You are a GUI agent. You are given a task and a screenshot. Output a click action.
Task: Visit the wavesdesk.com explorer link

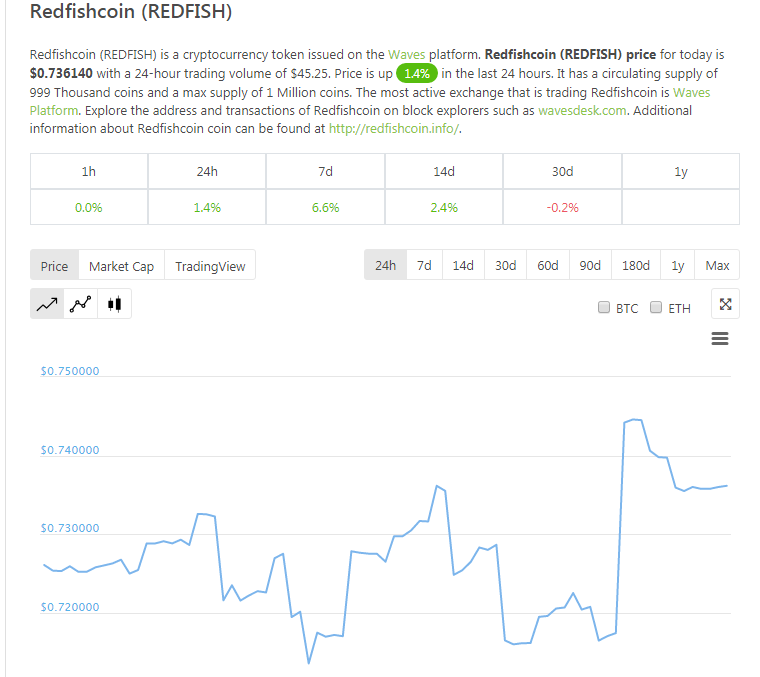tap(583, 110)
